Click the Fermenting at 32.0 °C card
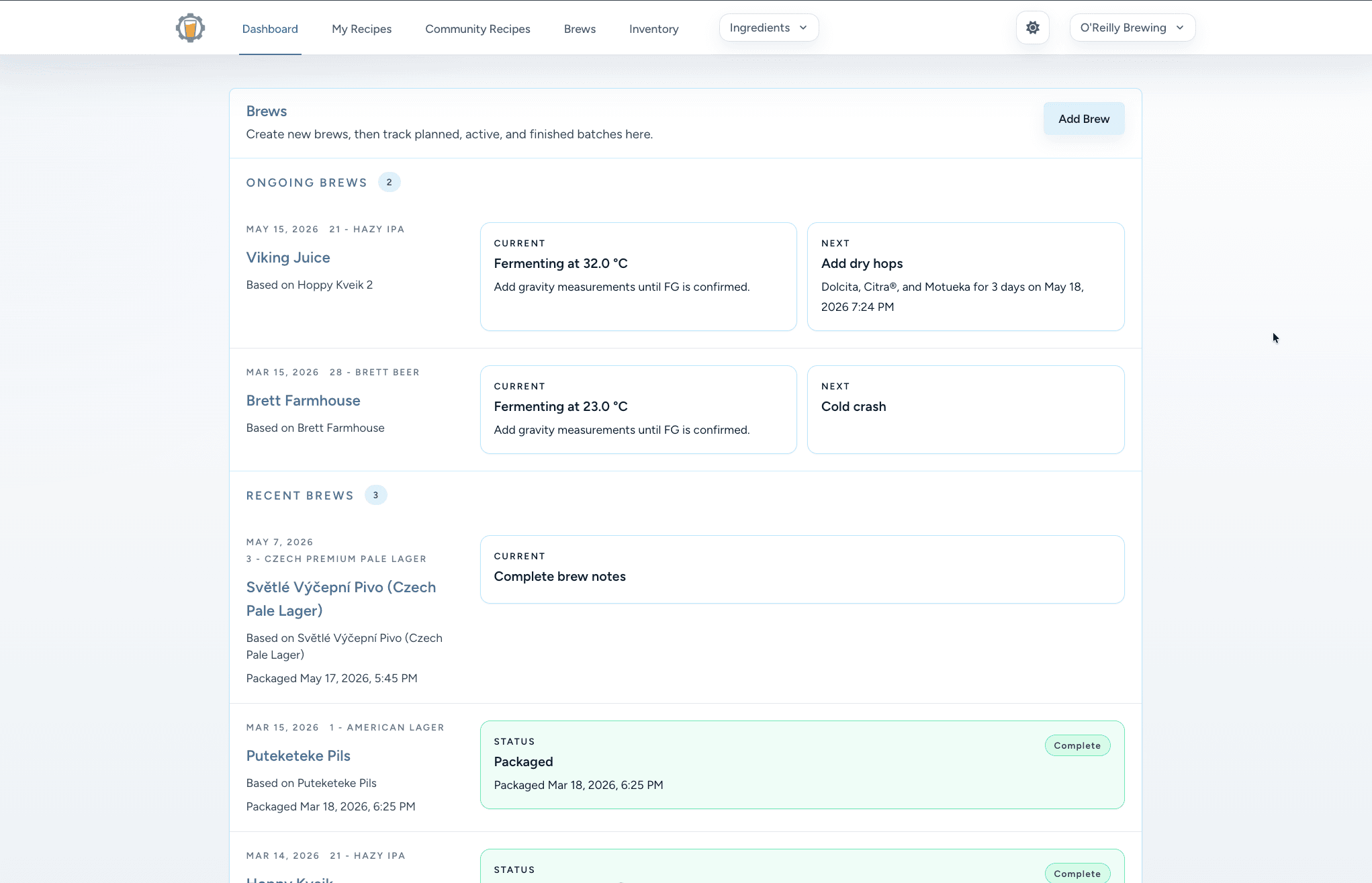This screenshot has height=883, width=1372. [x=638, y=277]
